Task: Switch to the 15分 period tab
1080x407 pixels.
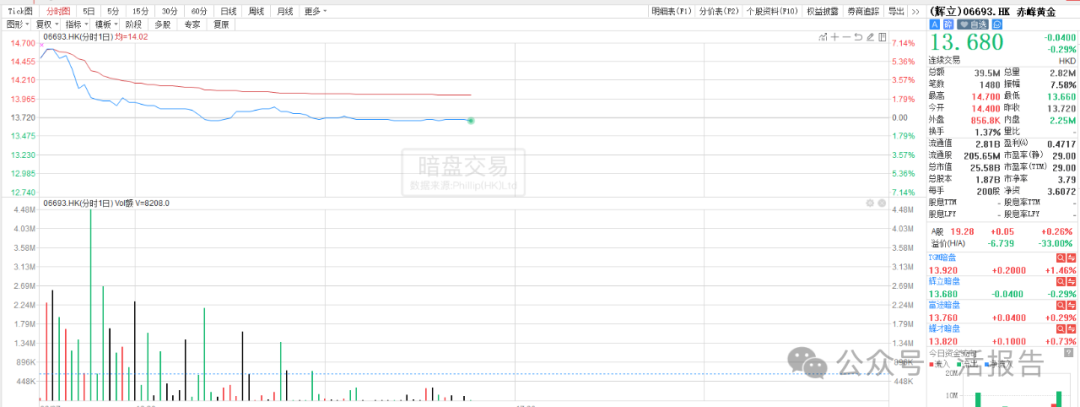Action: (x=140, y=11)
